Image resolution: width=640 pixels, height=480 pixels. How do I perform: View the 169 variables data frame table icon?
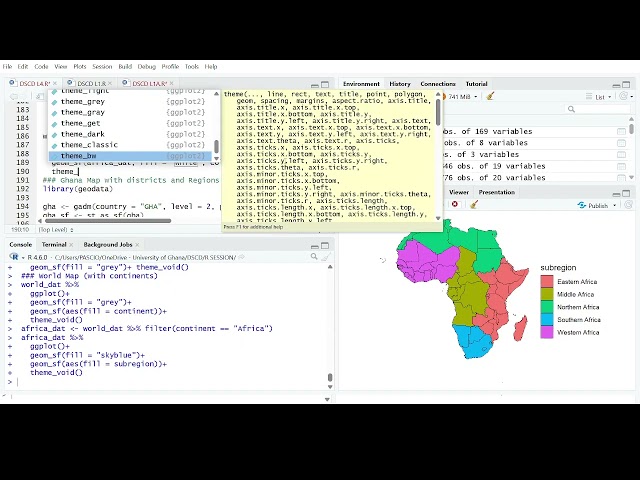pos(621,131)
